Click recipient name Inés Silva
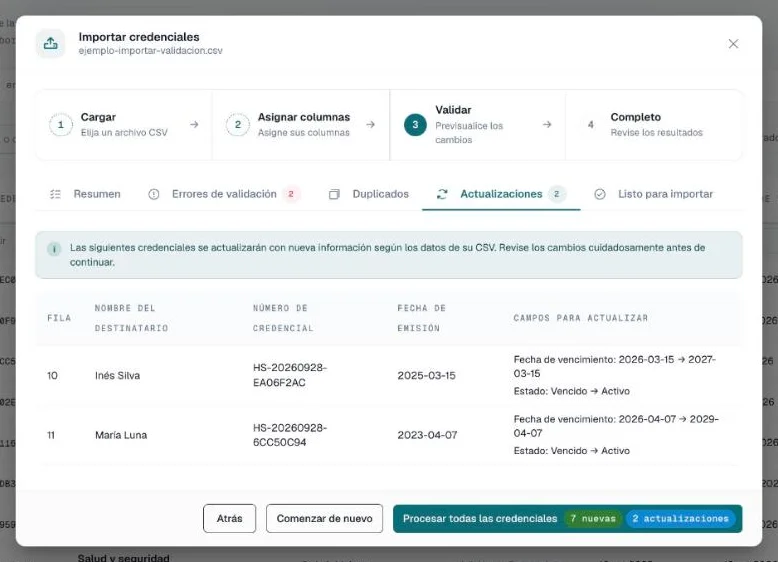Screen dimensions: 778x562 (x=117, y=375)
